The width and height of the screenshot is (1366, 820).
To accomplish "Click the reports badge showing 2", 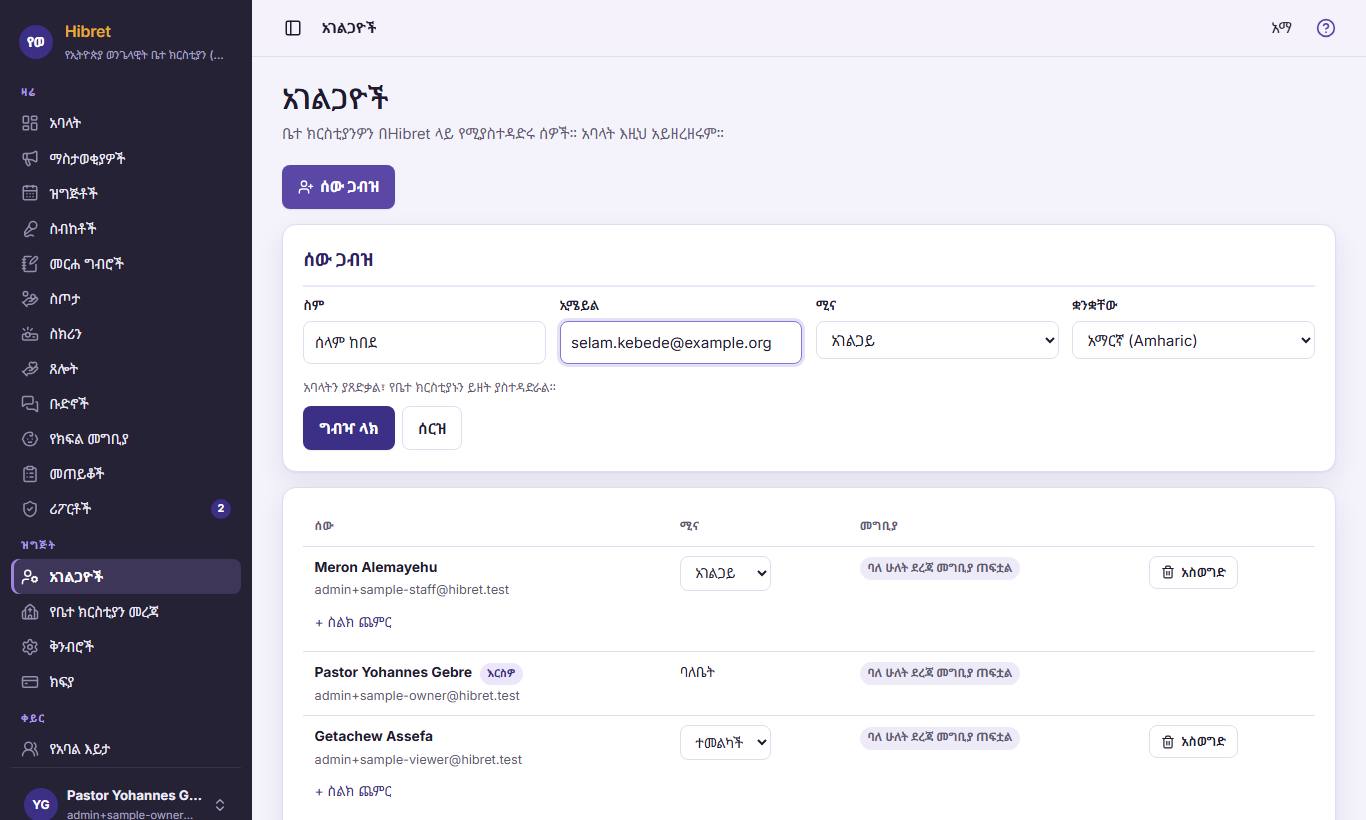I will (x=221, y=509).
